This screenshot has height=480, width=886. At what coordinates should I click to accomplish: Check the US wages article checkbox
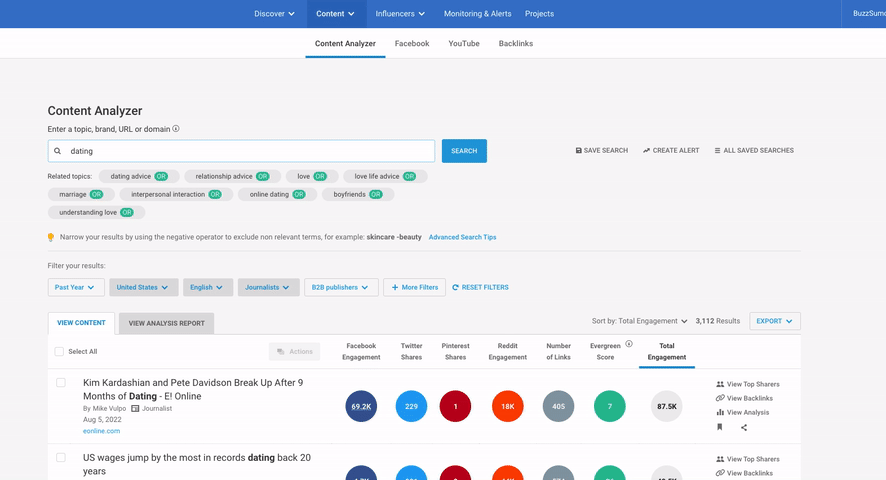pos(61,457)
